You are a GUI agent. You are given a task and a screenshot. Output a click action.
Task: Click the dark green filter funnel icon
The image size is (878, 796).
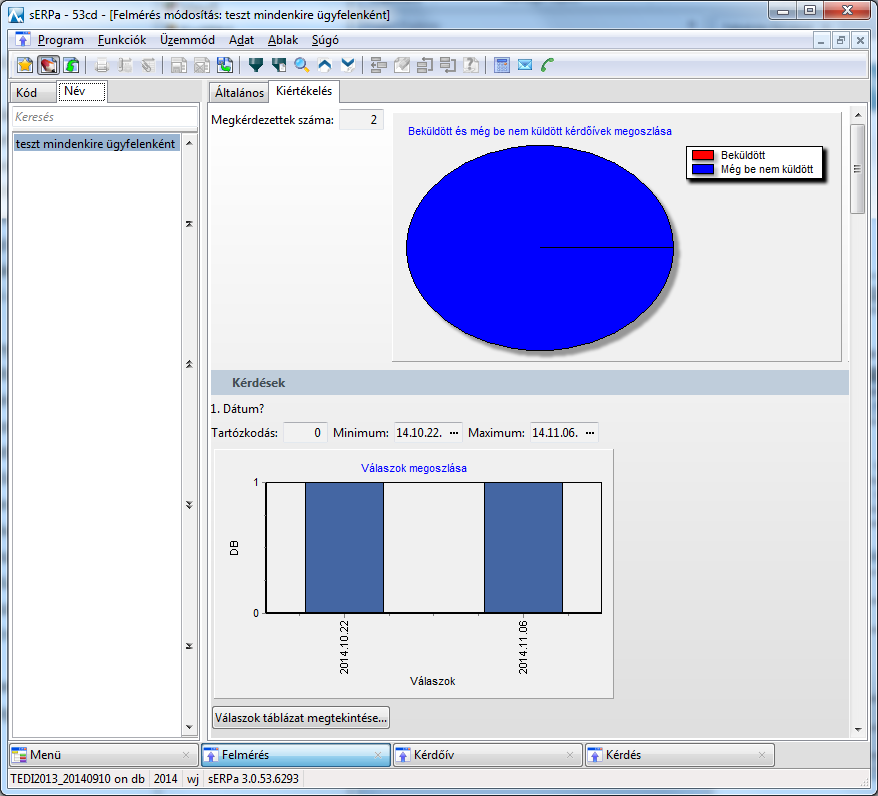coord(256,66)
